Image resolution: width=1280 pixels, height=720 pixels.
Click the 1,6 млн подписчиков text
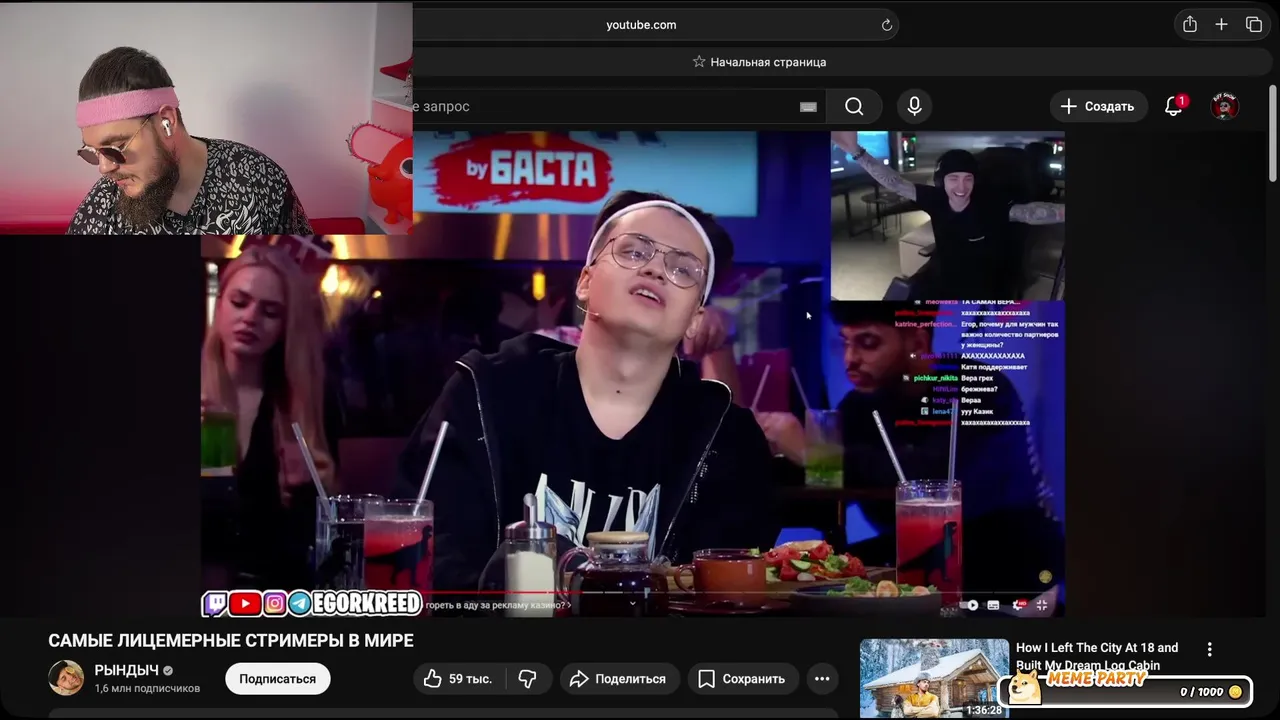tap(147, 689)
